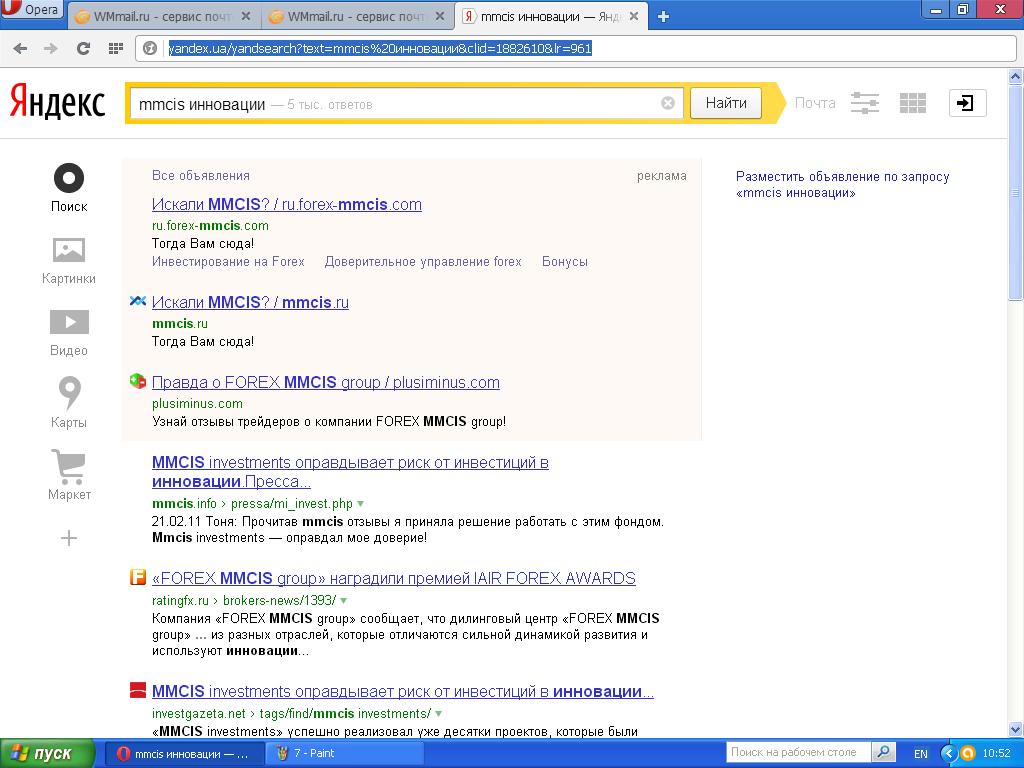Open the Инвестирование на Forex sublink

(228, 262)
